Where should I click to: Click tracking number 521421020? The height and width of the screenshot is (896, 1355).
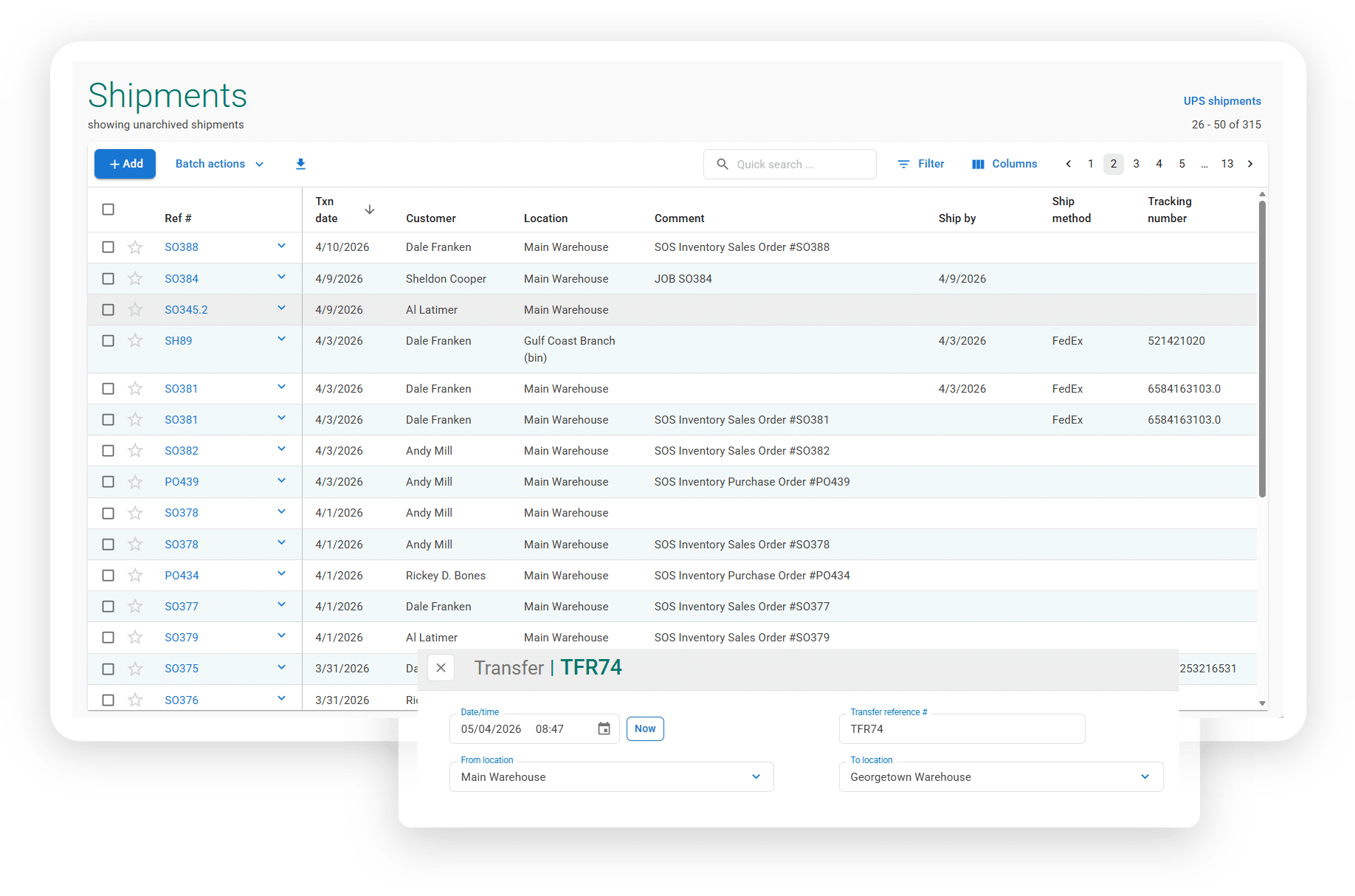[1176, 341]
